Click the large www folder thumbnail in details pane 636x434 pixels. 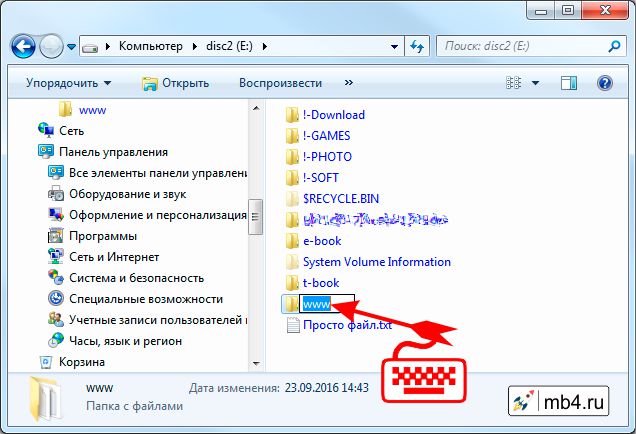click(46, 400)
